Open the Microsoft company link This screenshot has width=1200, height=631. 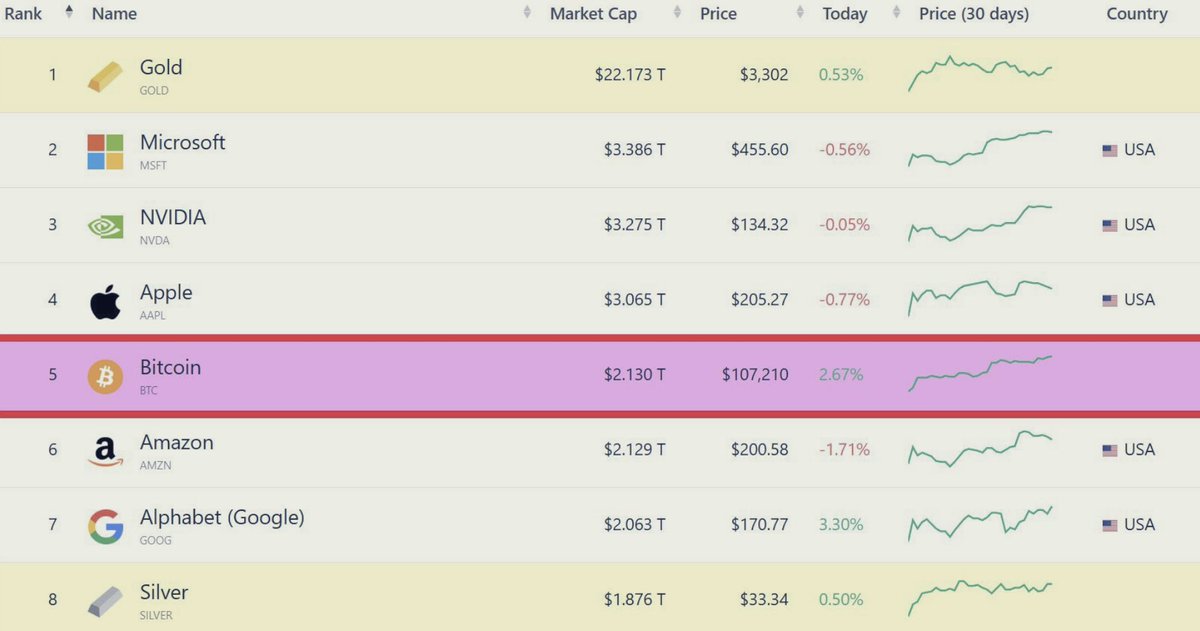183,142
